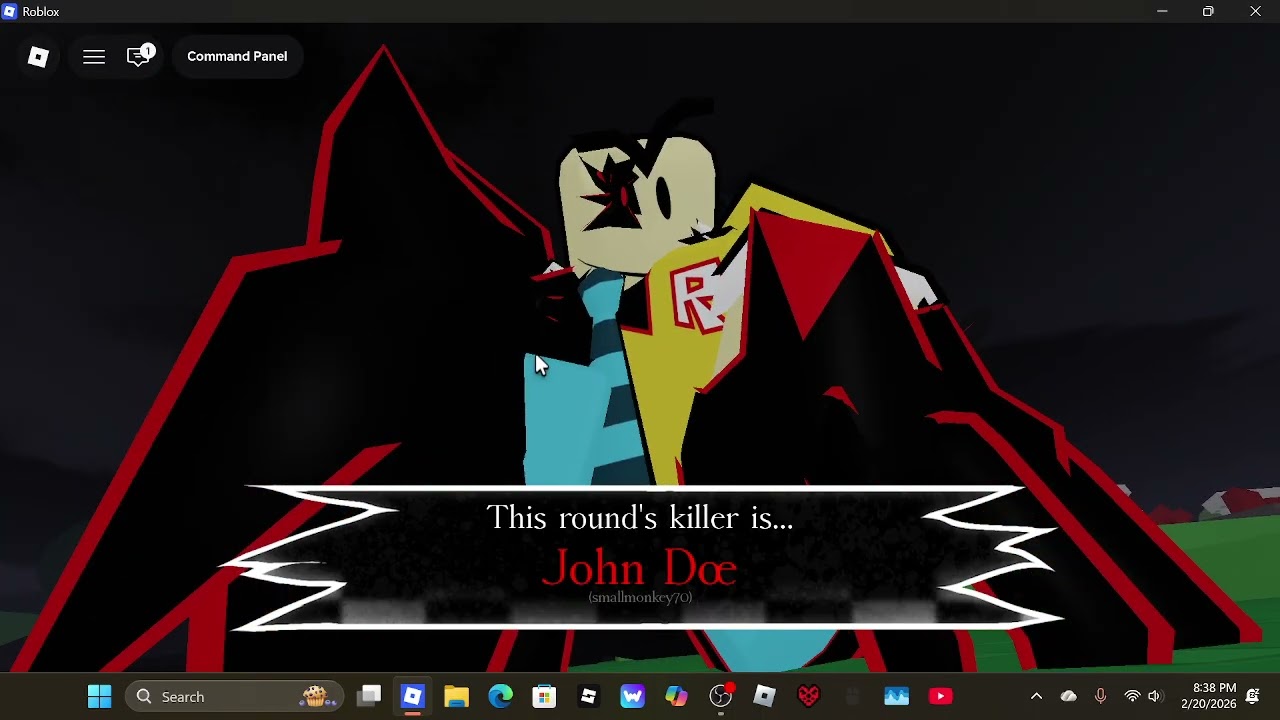Click the muffin search highlight icon

(316, 697)
